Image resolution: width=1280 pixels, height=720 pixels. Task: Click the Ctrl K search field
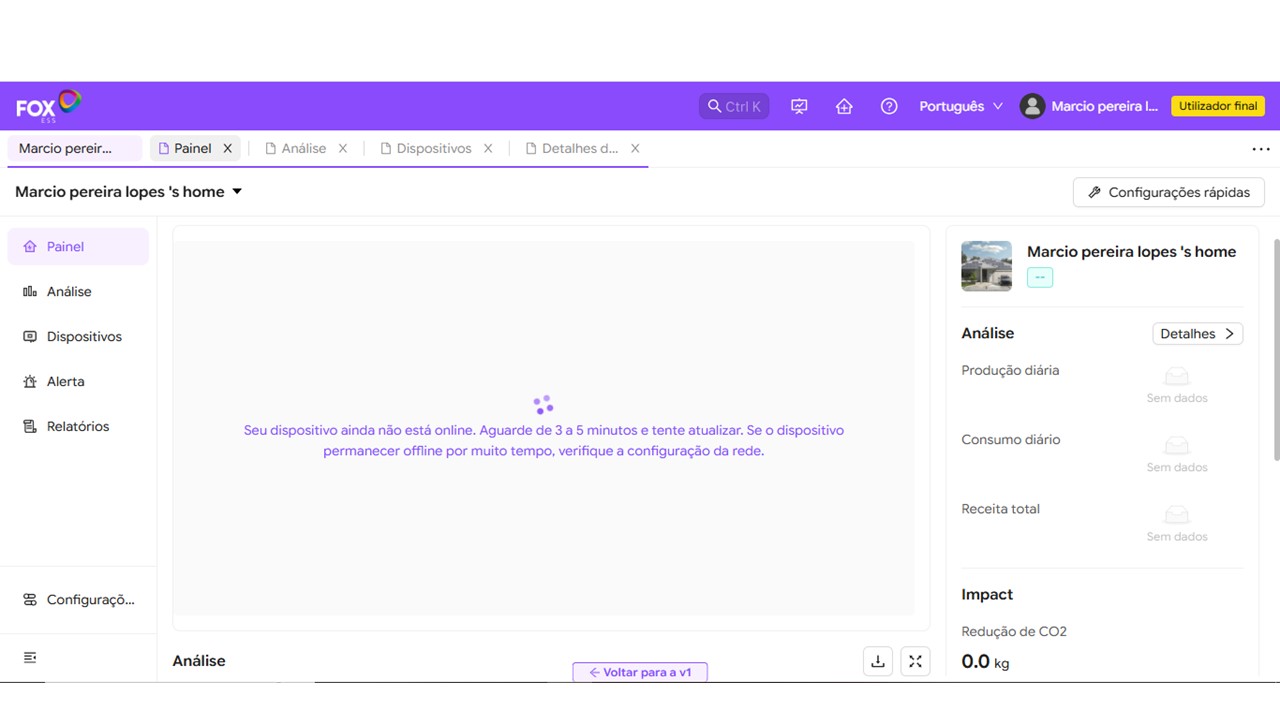click(734, 106)
